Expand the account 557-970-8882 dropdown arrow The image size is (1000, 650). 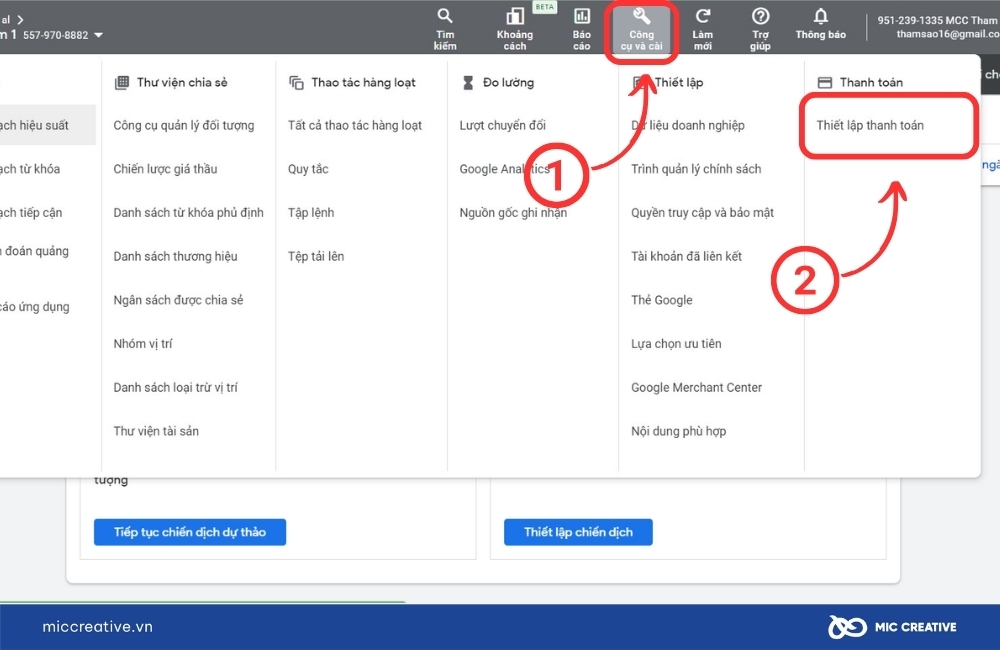[98, 35]
